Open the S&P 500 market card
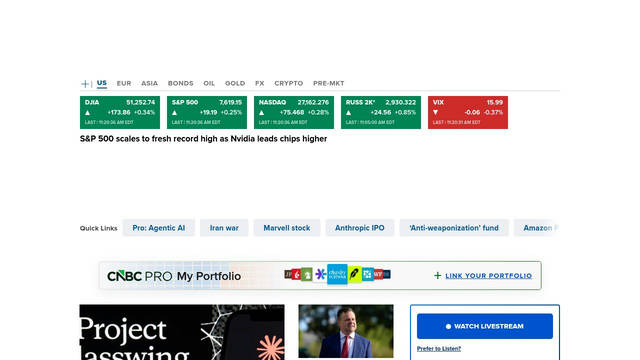Screen dimensions: 640x360 [207, 112]
